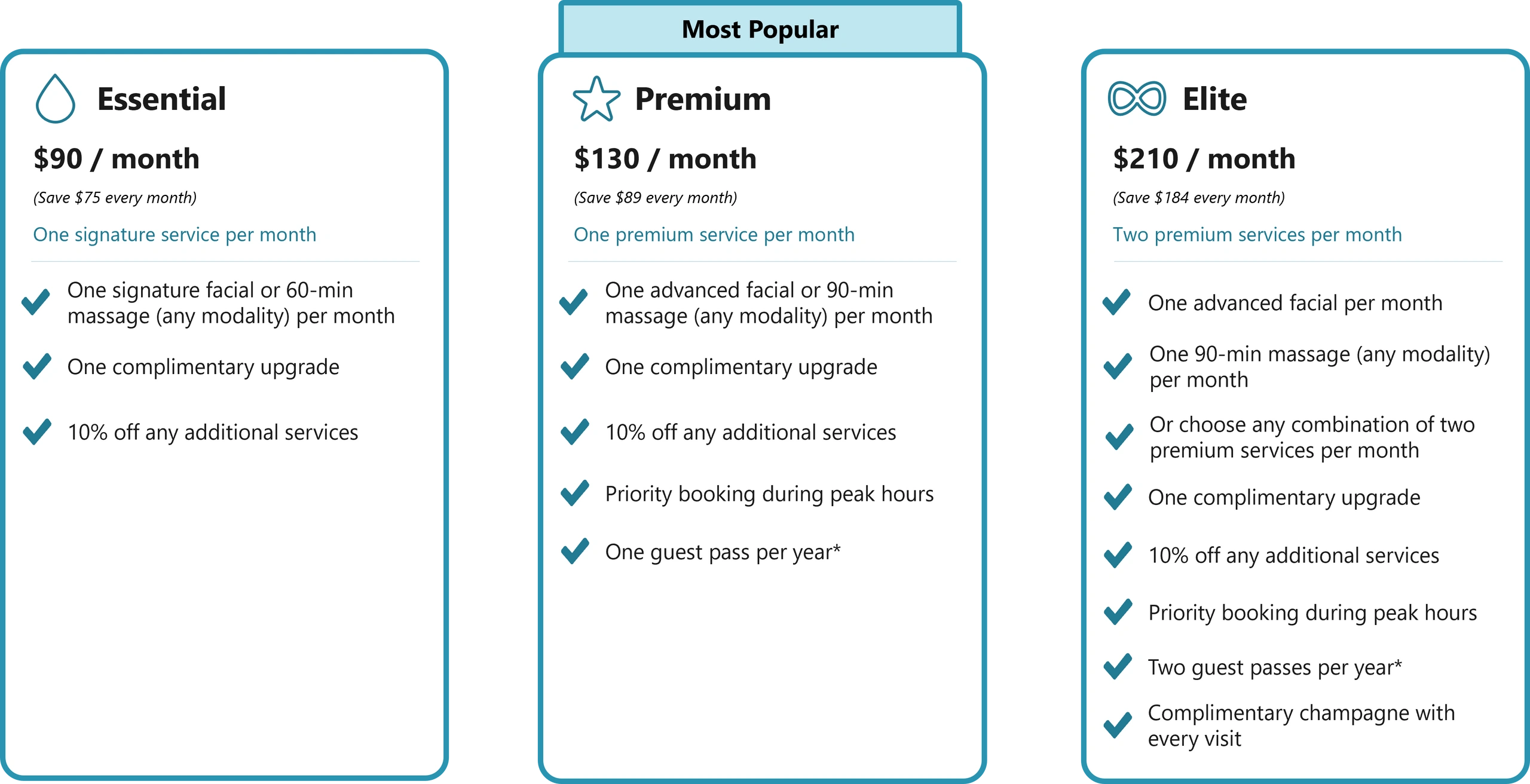Screen dimensions: 1530x784
Task: Click checkmark beside One advanced facial per month
Action: (1116, 302)
